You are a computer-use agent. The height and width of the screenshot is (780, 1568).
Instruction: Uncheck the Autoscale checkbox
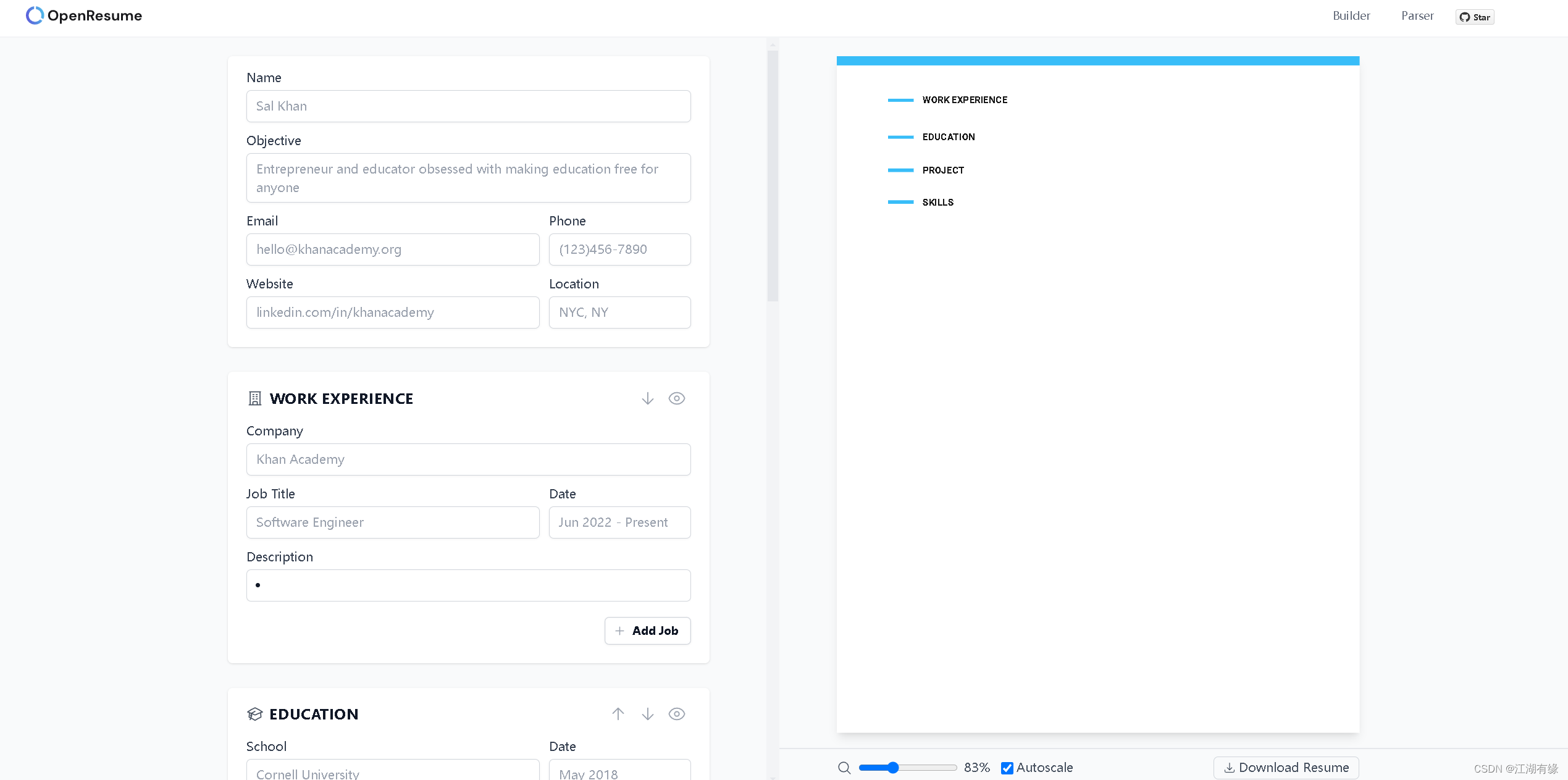[x=1007, y=768]
